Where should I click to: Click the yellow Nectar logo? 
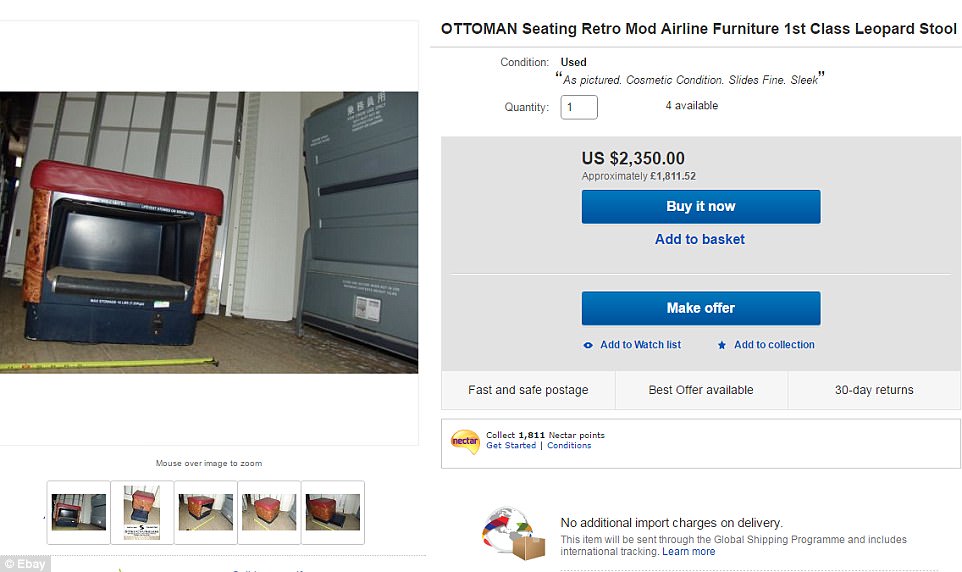465,440
